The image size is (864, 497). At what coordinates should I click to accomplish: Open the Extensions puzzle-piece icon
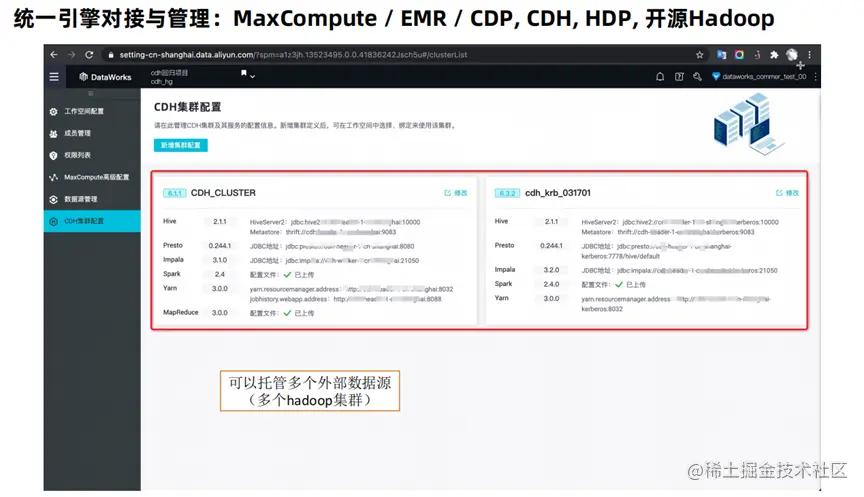click(774, 55)
